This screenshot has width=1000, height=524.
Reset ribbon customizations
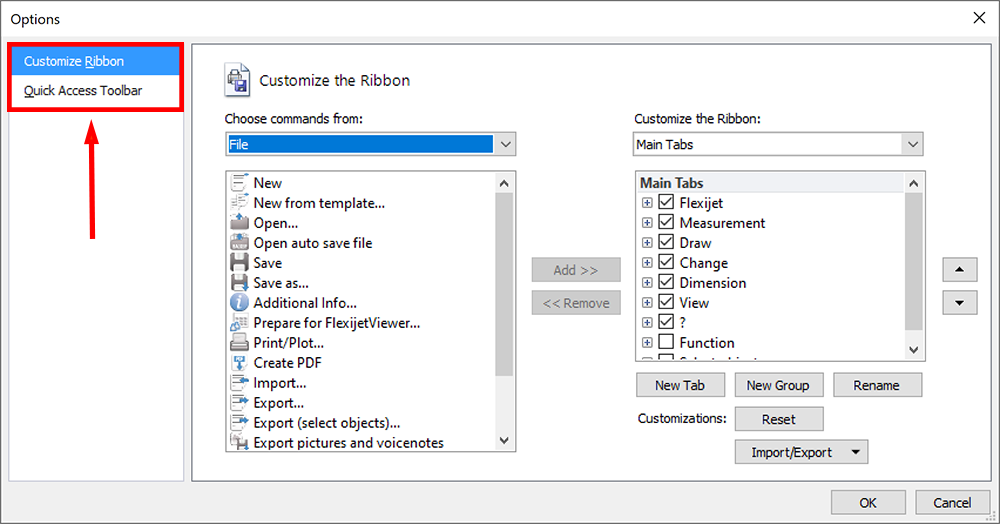pos(779,419)
